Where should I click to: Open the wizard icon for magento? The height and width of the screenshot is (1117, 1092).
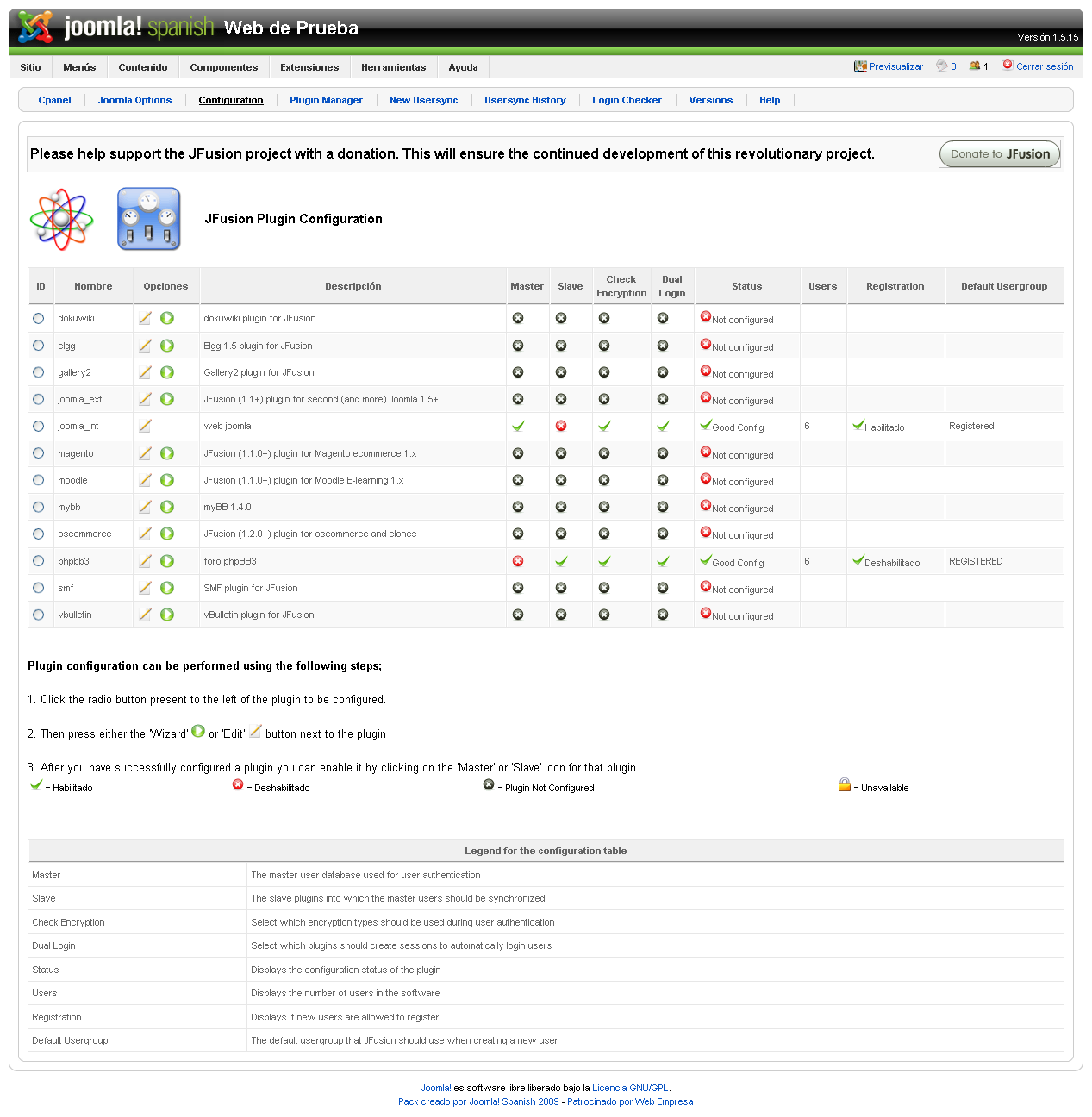[x=167, y=453]
